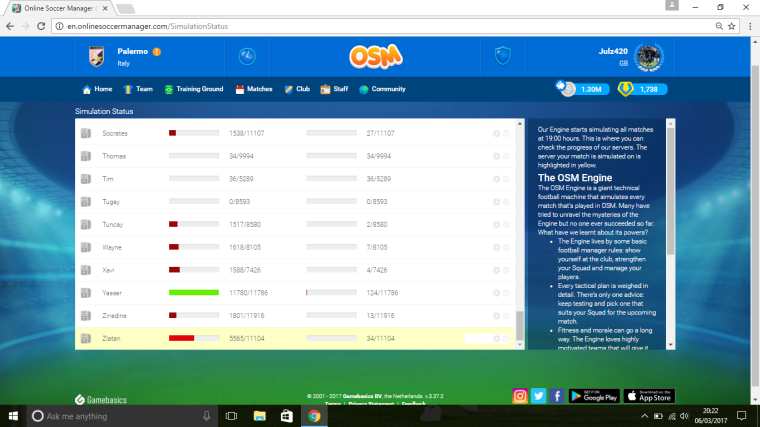Click the server icon for Socrates
This screenshot has height=427, width=760.
(x=86, y=133)
